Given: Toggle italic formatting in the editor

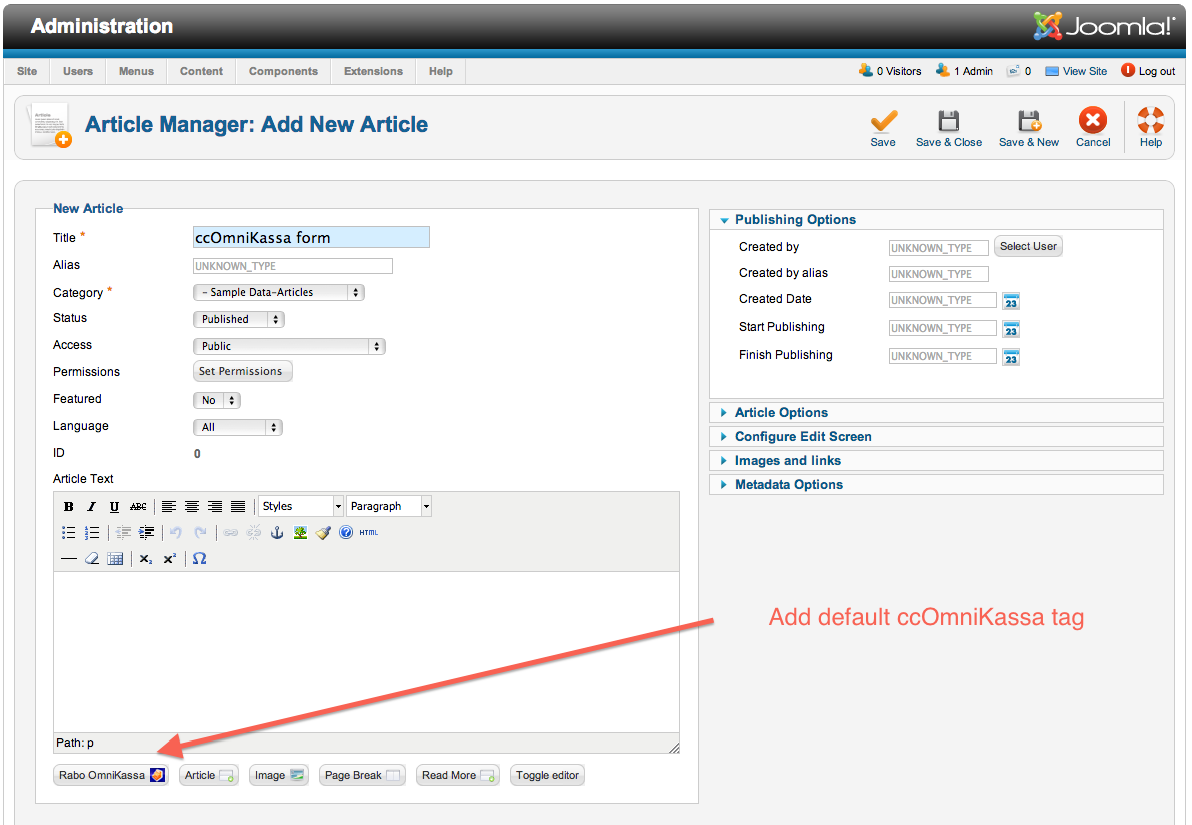Looking at the screenshot, I should click(x=91, y=506).
